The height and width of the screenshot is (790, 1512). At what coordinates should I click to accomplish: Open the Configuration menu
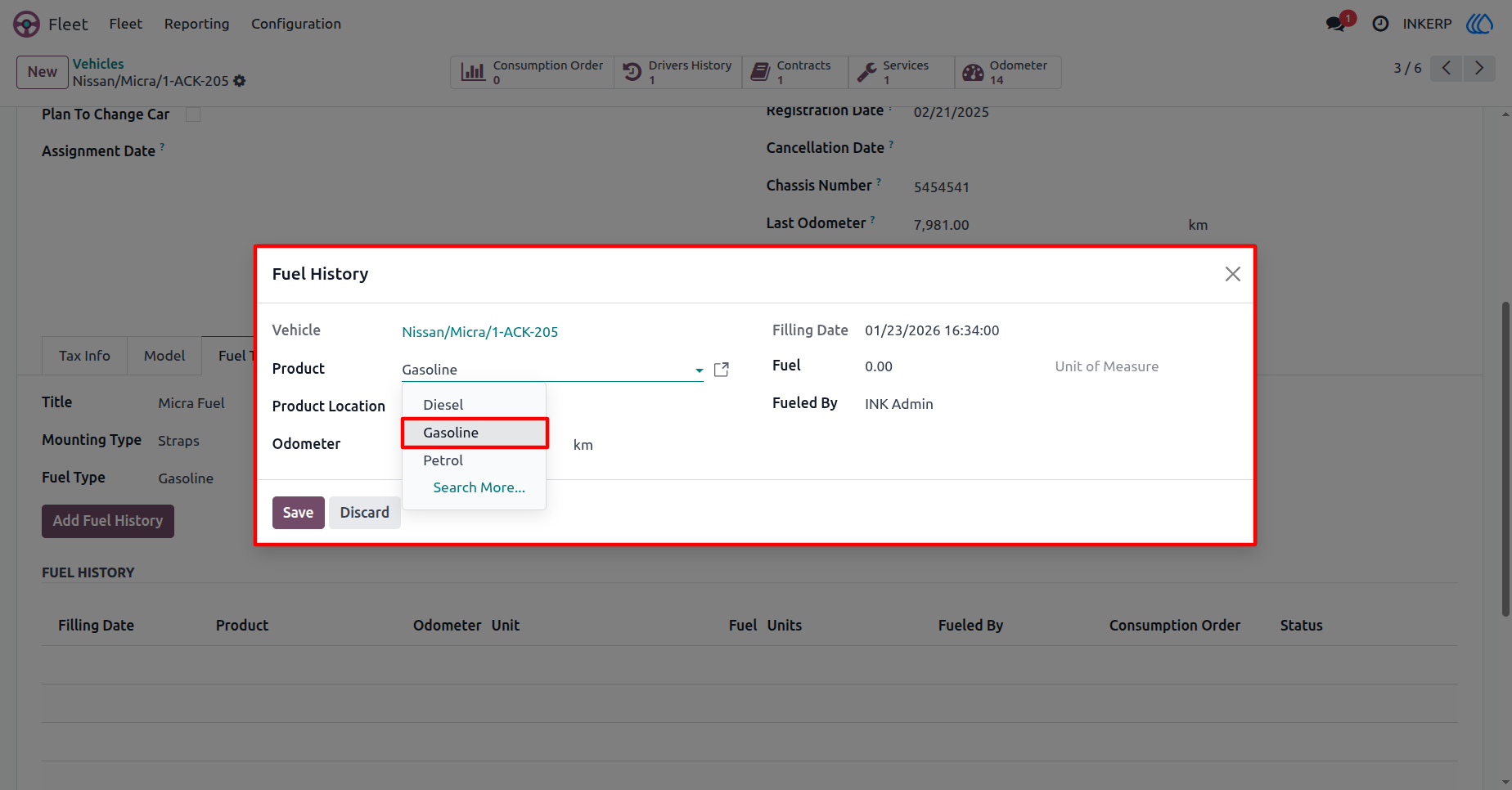296,24
